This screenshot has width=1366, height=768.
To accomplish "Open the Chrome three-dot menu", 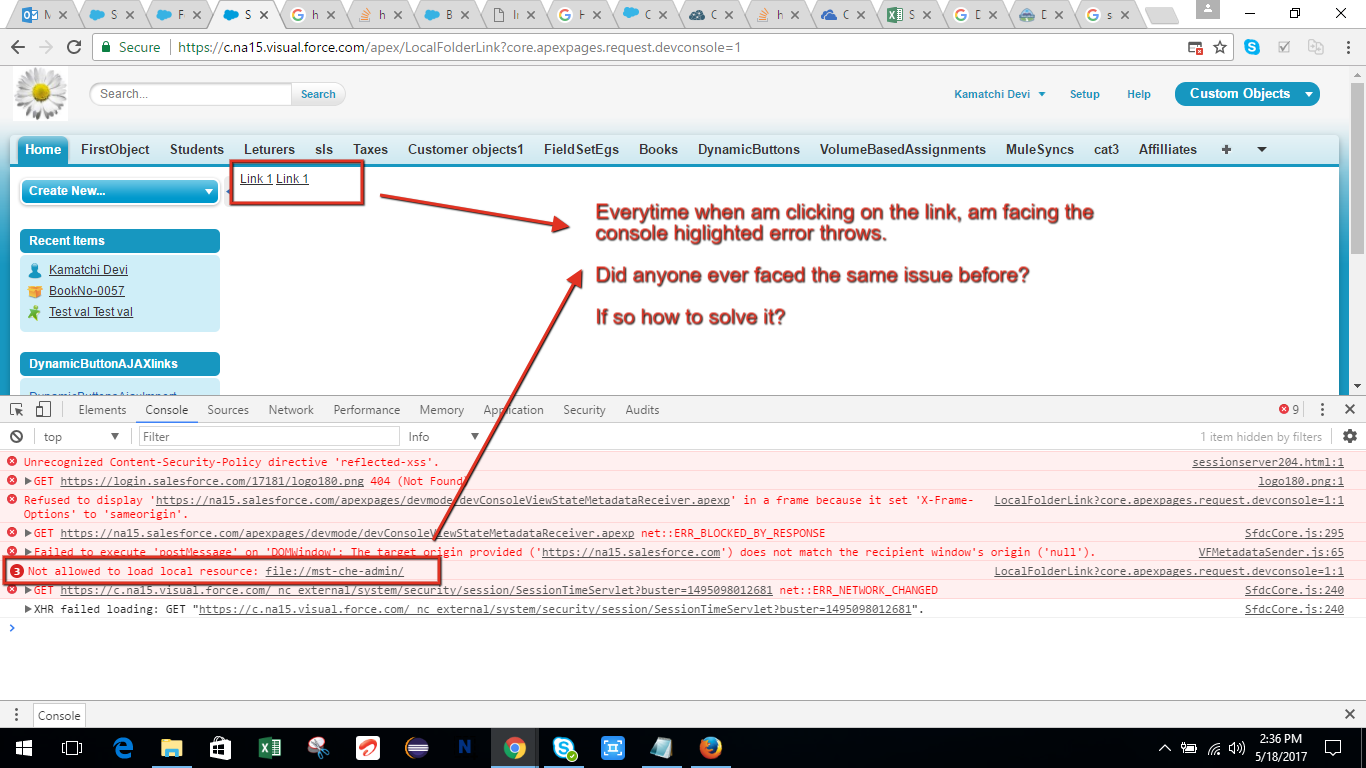I will point(1346,47).
